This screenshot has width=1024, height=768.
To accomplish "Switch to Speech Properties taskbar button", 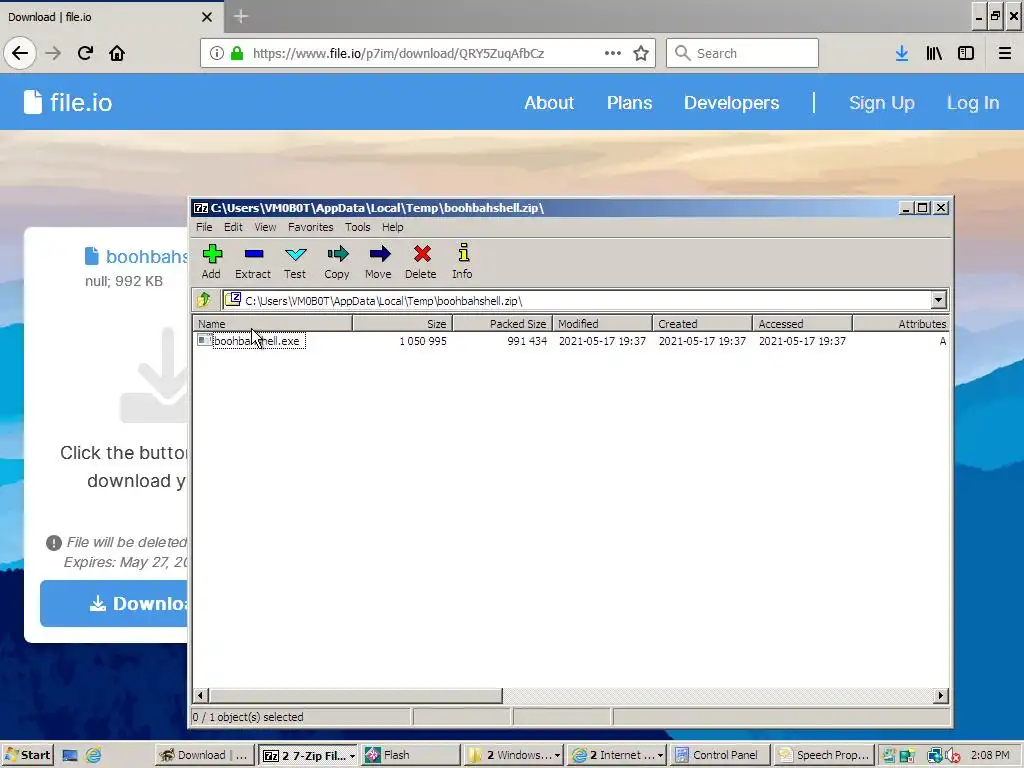I will (824, 756).
